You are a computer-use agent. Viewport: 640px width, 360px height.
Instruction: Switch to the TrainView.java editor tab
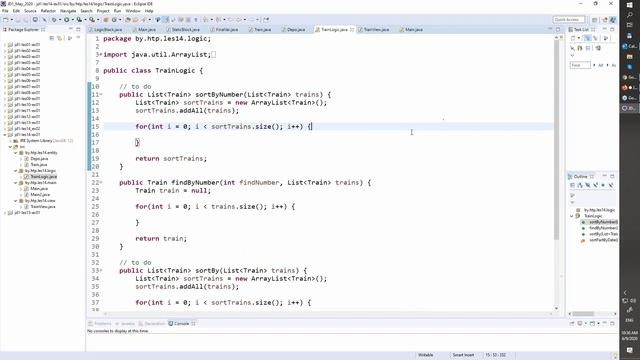373,29
